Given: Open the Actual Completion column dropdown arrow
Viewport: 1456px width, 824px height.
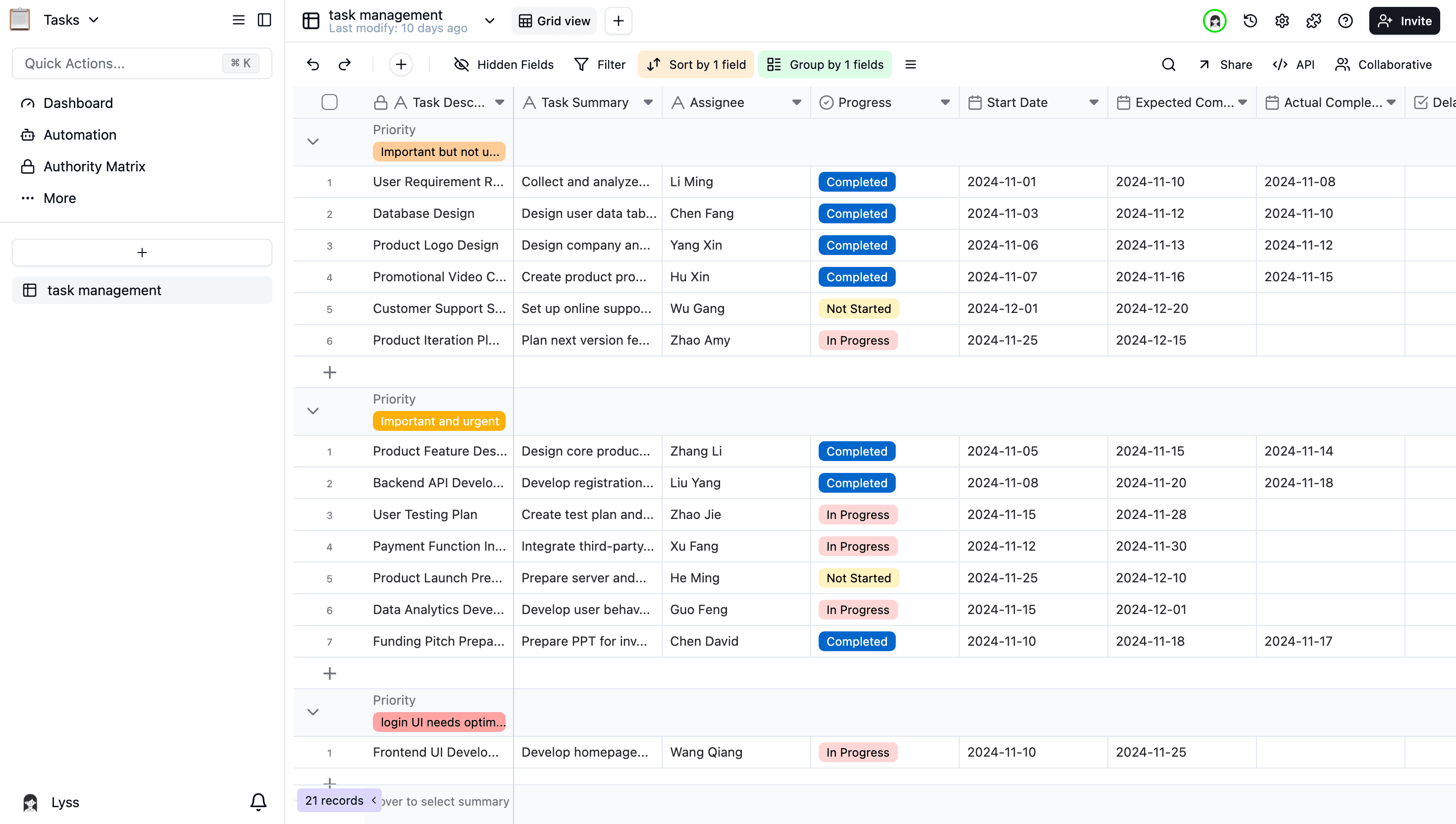Looking at the screenshot, I should (1391, 103).
